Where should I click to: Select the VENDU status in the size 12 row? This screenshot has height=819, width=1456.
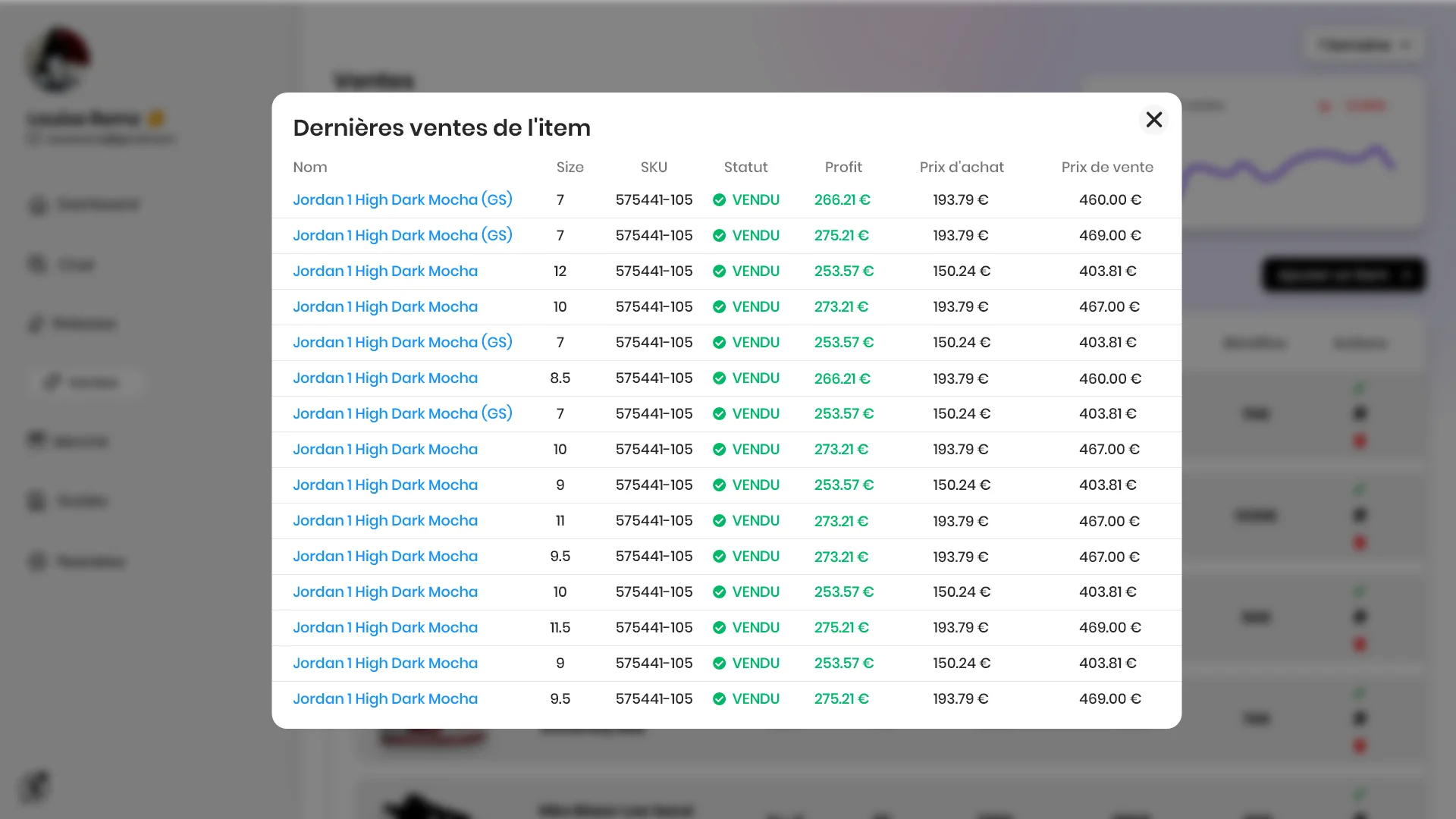coord(755,271)
